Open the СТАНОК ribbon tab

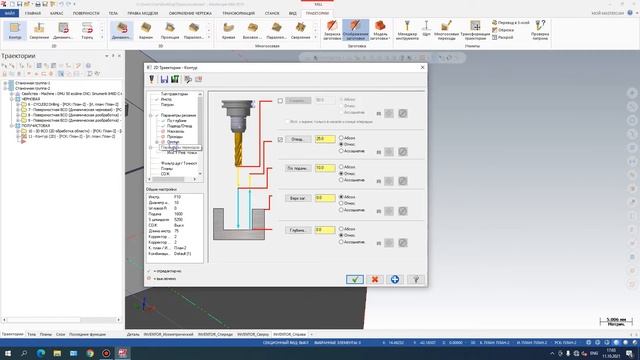[x=272, y=13]
